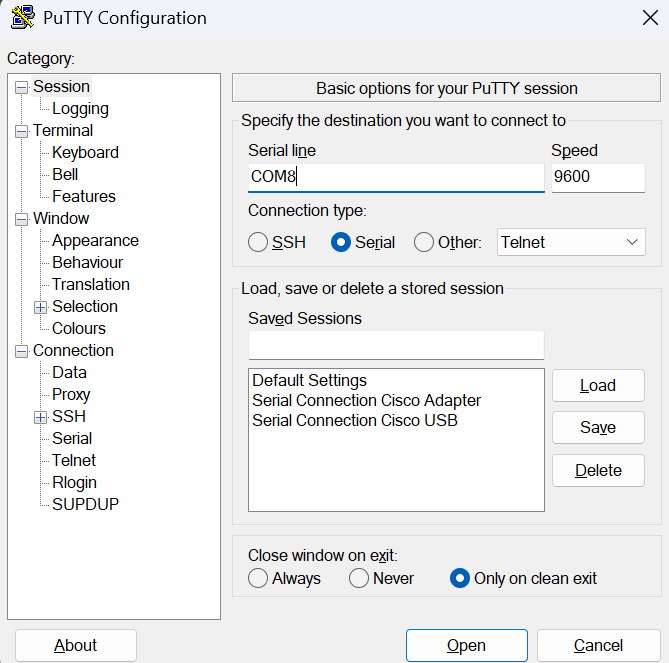Expand the SSH subcategory in the tree
The image size is (669, 663).
coord(41,417)
